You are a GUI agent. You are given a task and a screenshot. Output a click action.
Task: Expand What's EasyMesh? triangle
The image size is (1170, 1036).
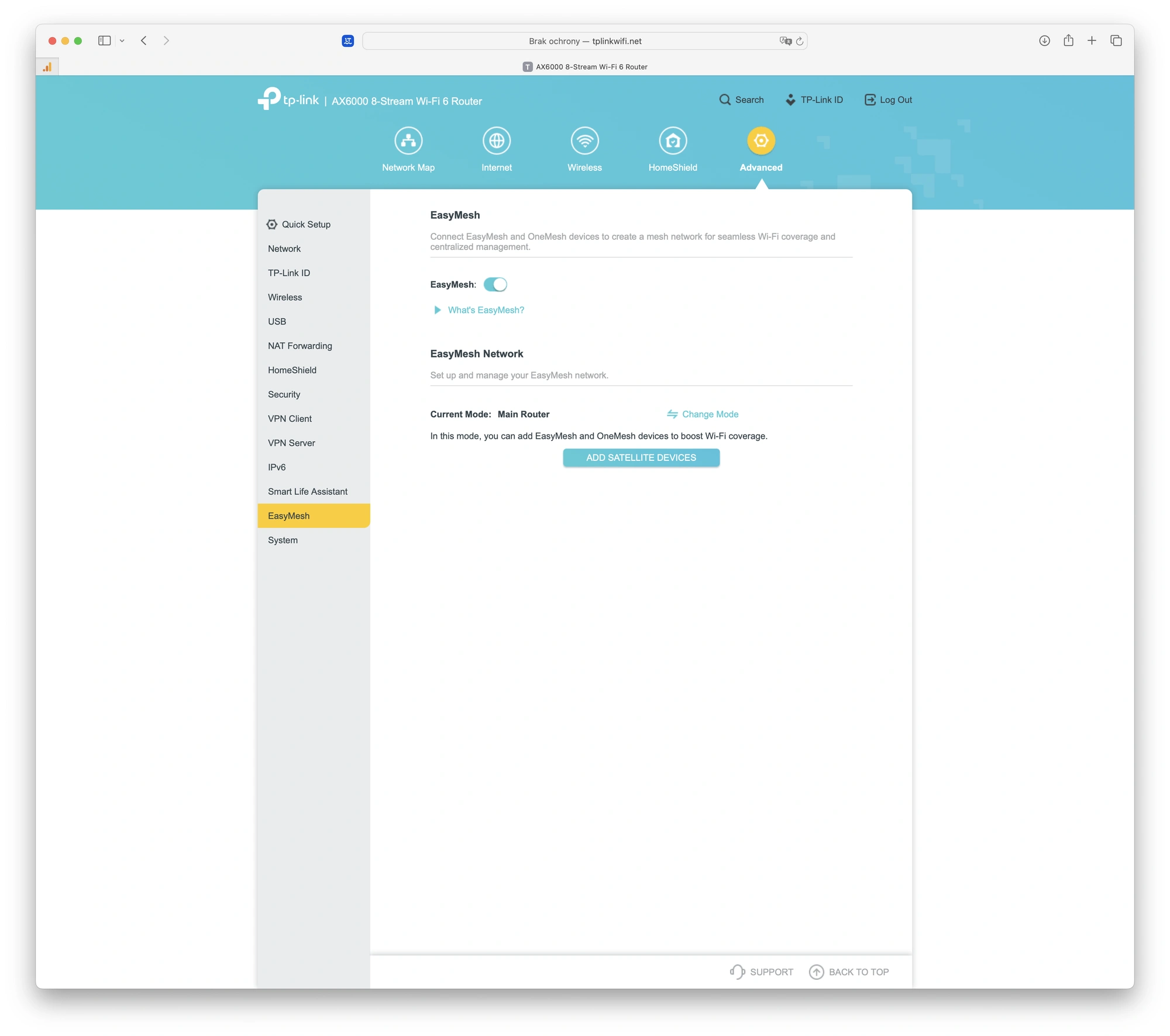coord(437,310)
